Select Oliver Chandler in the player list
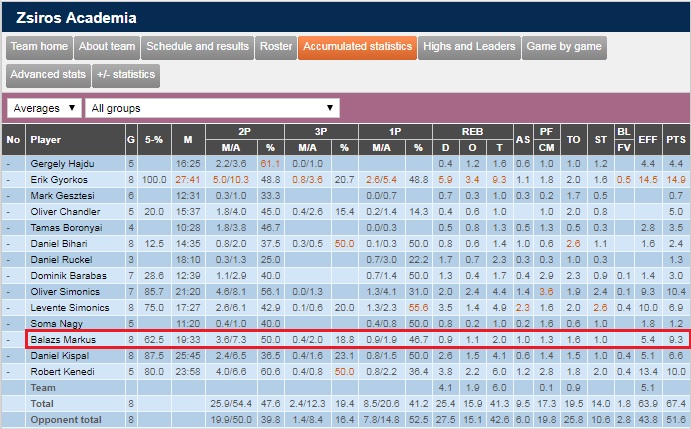691x429 pixels. click(x=65, y=211)
